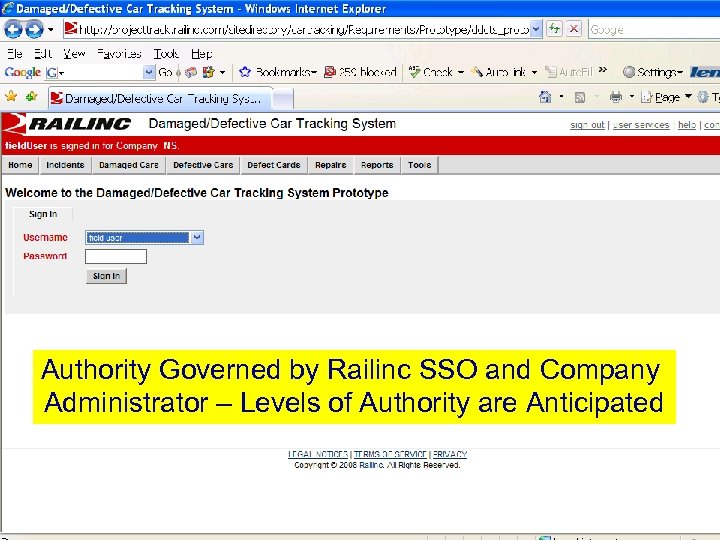
Task: Click the user services link
Action: pos(641,125)
